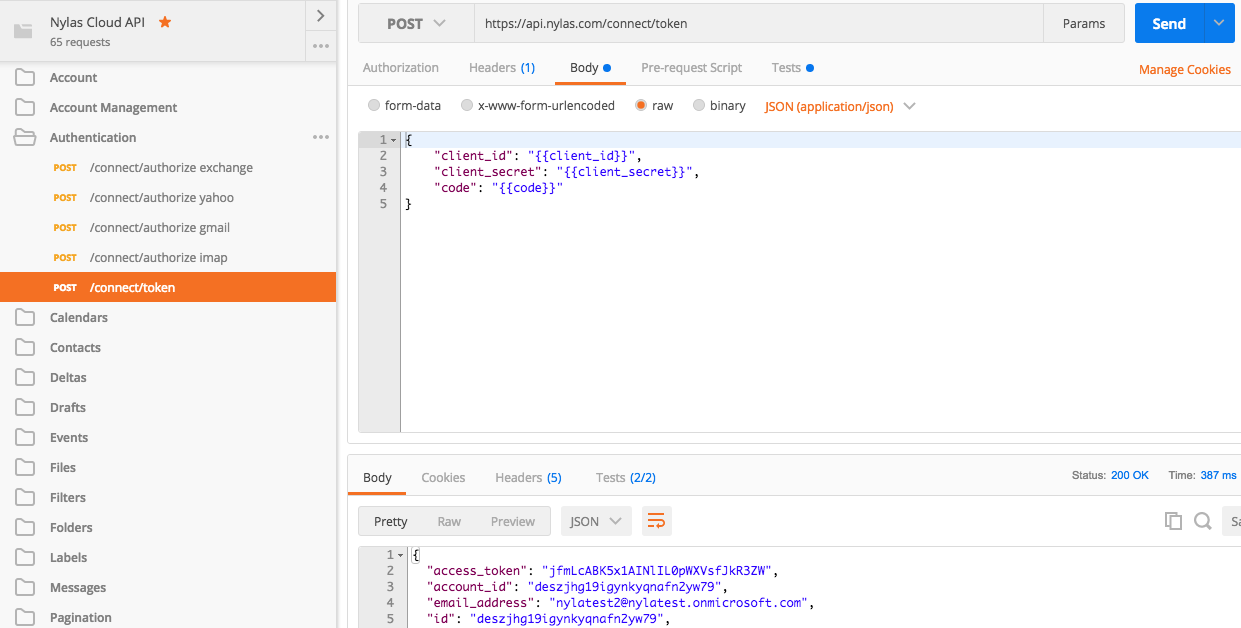Switch response view to Pretty

391,521
